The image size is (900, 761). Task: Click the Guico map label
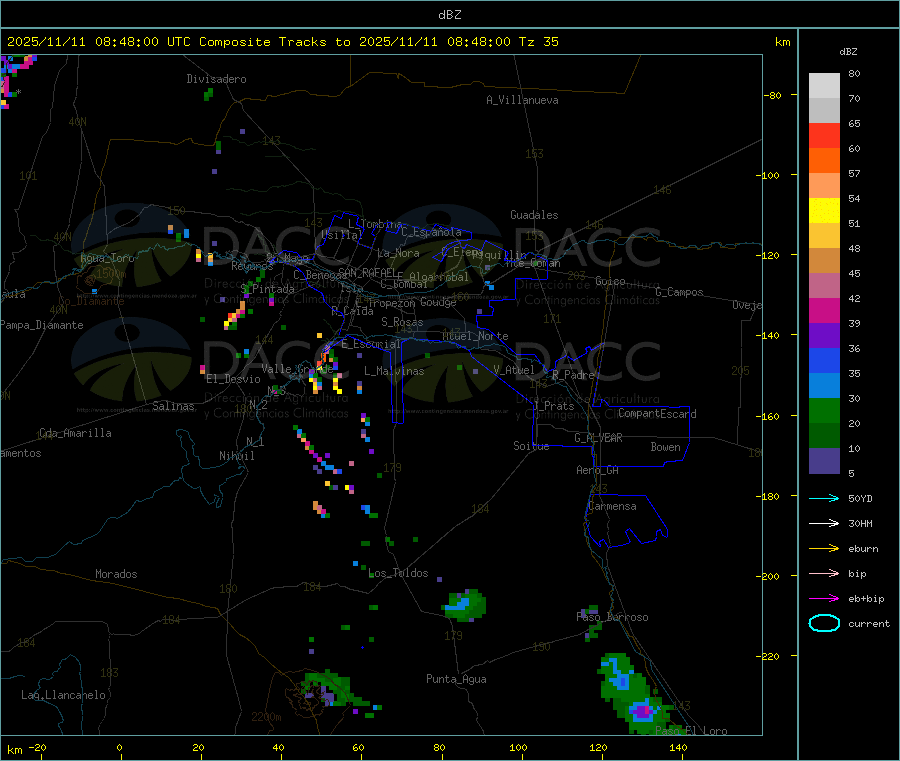(610, 281)
